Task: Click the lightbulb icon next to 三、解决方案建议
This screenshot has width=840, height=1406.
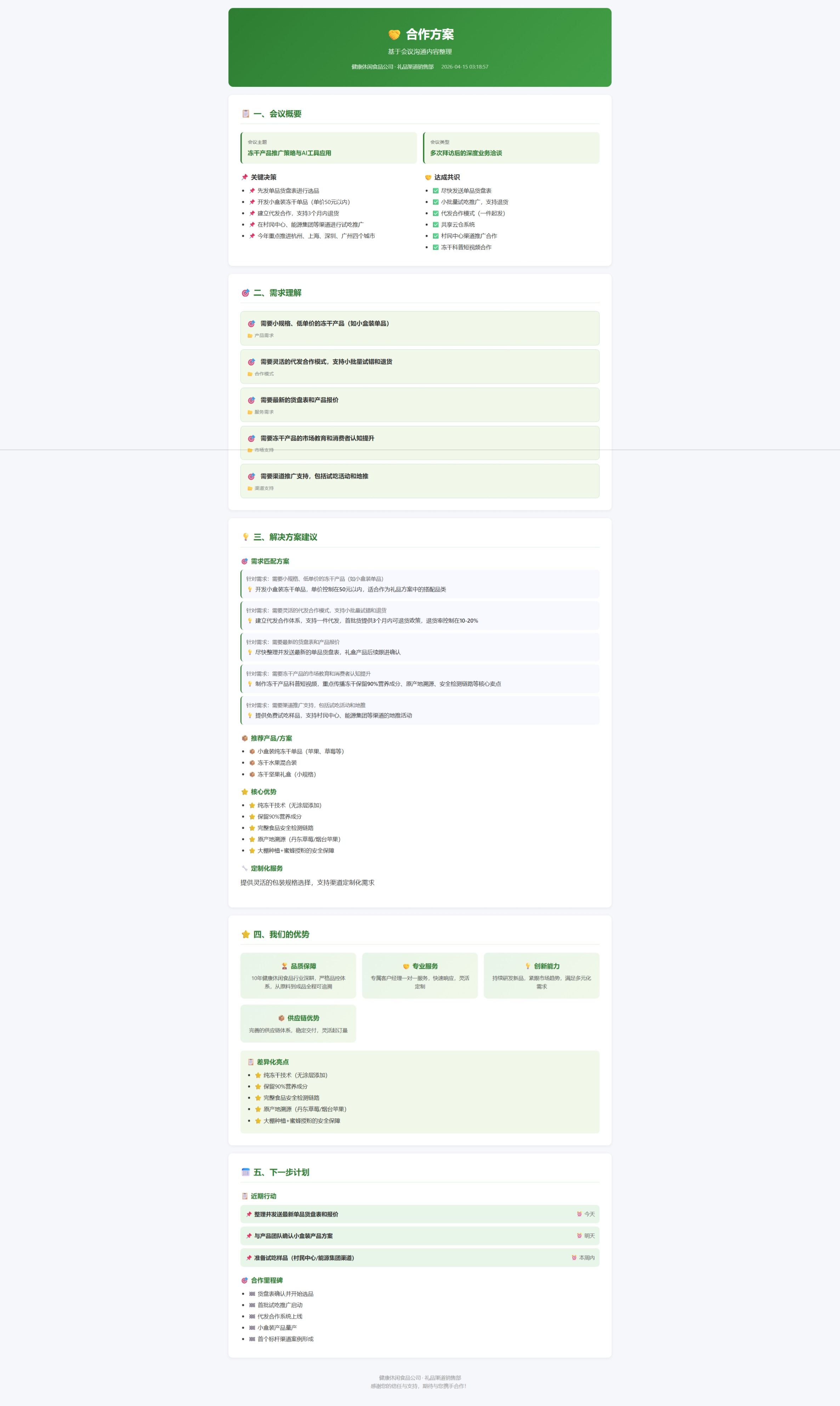Action: tap(246, 537)
